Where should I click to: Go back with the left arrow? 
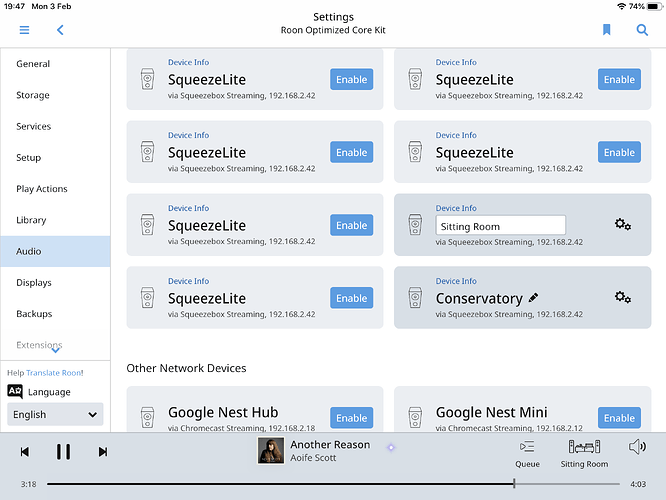(x=60, y=30)
